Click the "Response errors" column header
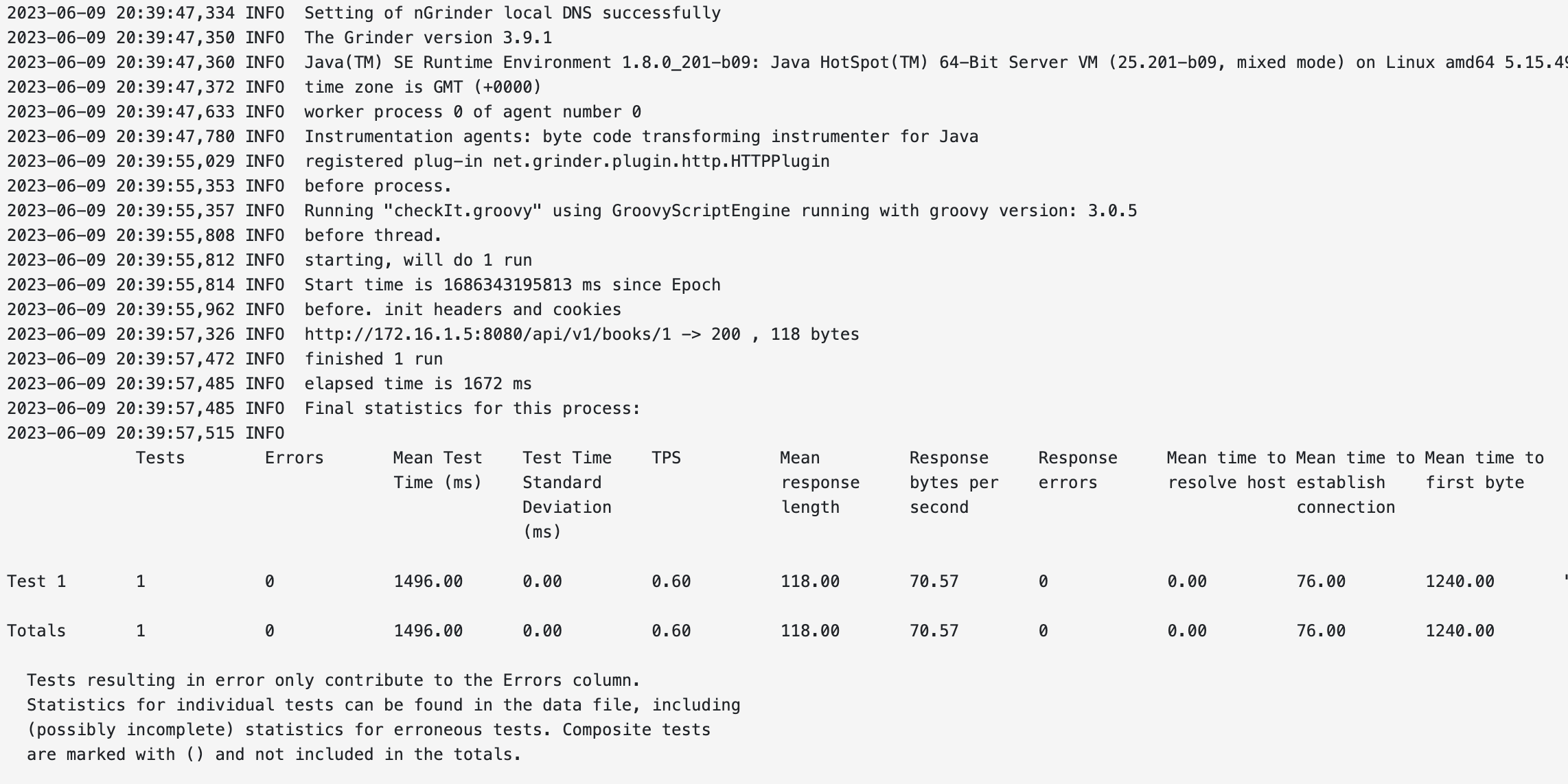The height and width of the screenshot is (784, 1568). tap(1077, 470)
